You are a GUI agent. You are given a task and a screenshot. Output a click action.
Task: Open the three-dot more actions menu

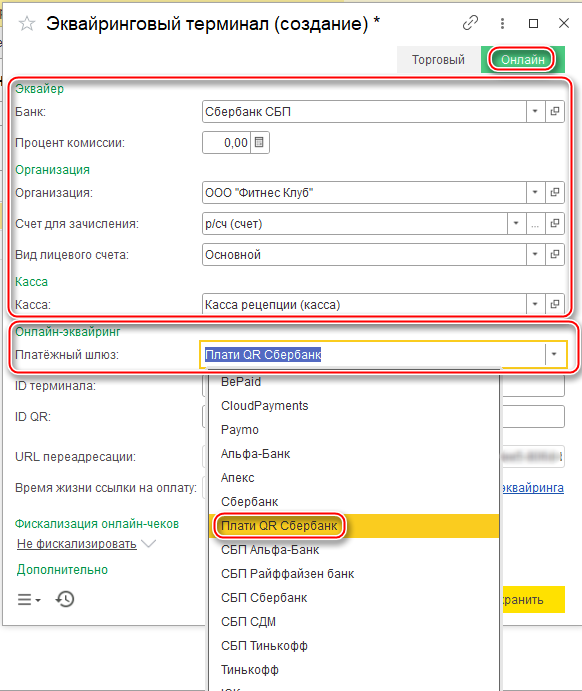pyautogui.click(x=502, y=23)
